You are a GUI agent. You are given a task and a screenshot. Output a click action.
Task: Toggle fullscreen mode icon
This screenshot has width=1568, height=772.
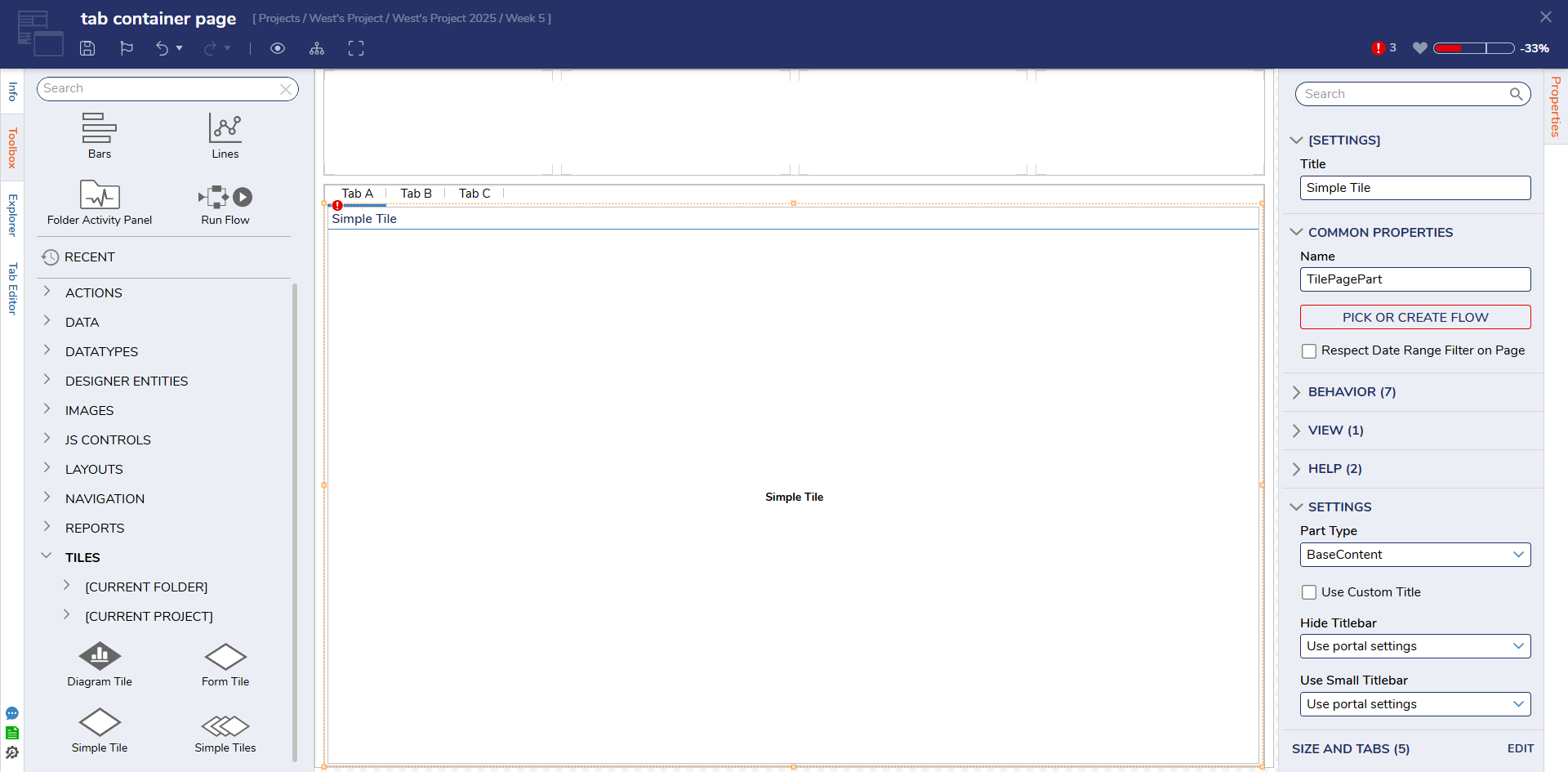click(x=356, y=48)
